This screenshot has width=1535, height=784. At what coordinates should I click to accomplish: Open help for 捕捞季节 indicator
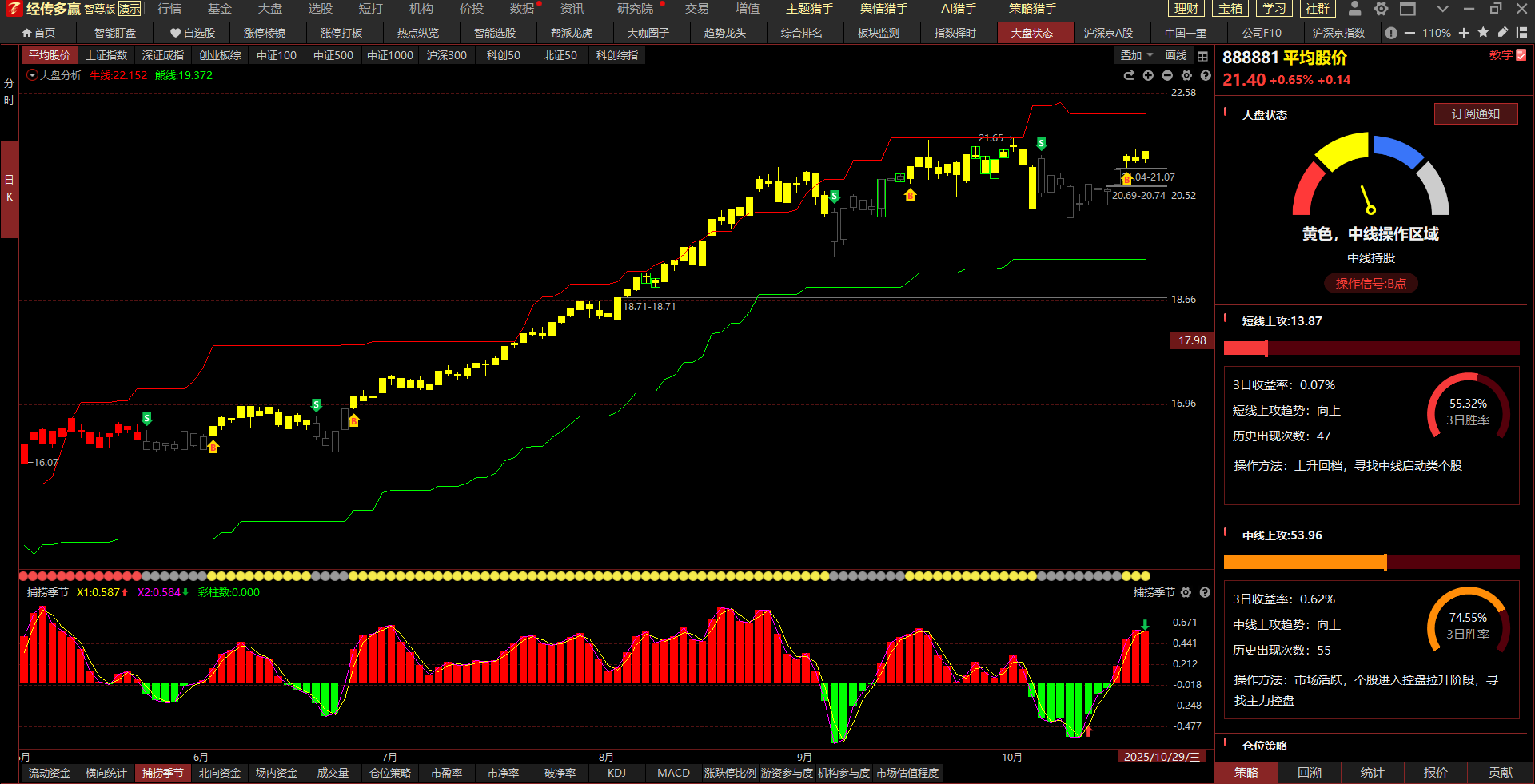click(1205, 592)
